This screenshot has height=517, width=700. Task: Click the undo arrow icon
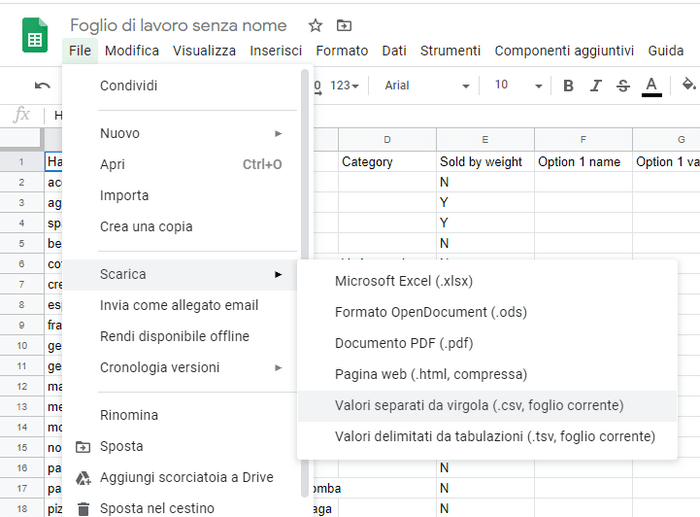pyautogui.click(x=42, y=86)
